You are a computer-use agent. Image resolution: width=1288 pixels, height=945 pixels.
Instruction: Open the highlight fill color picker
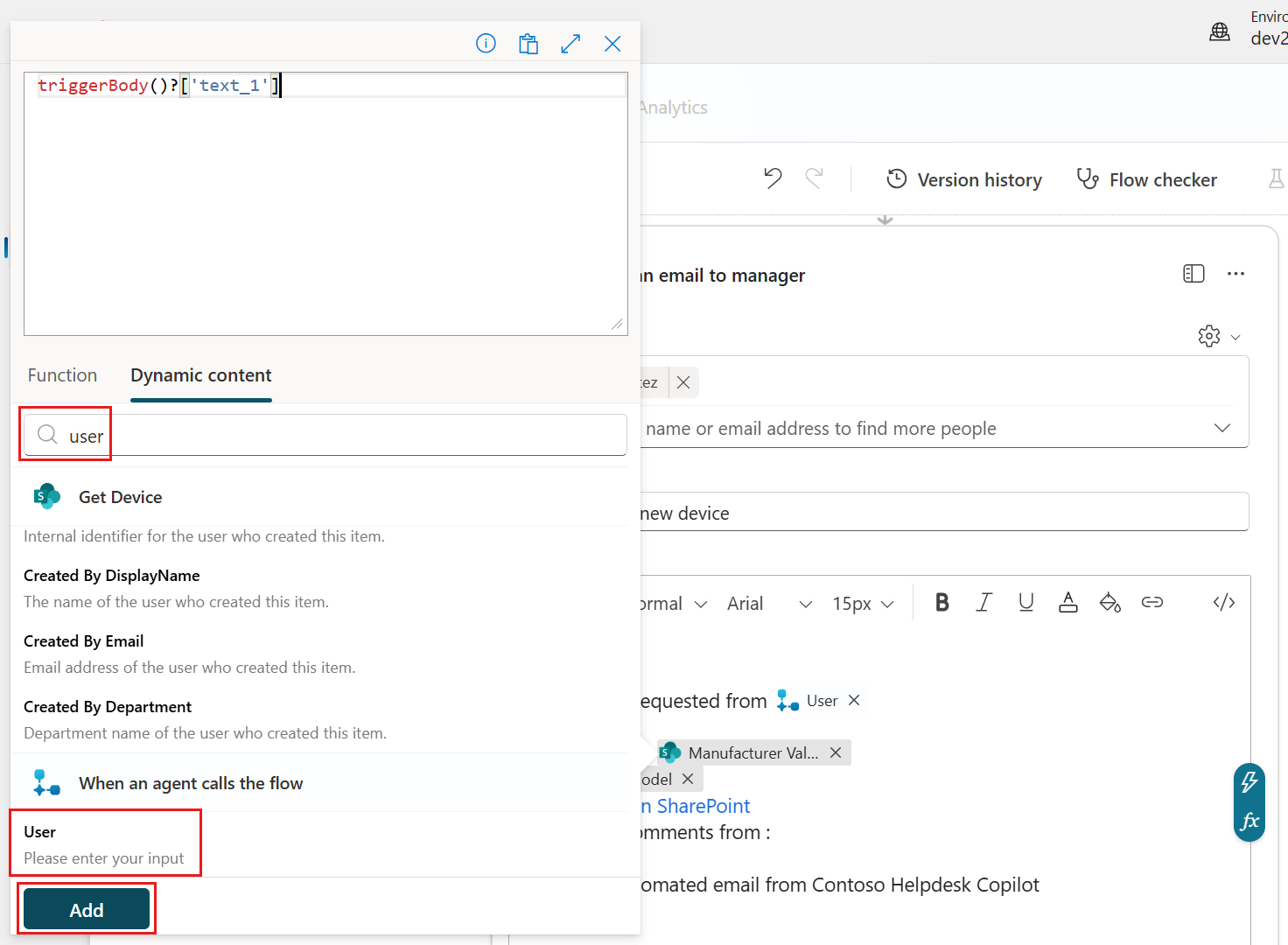(x=1110, y=602)
